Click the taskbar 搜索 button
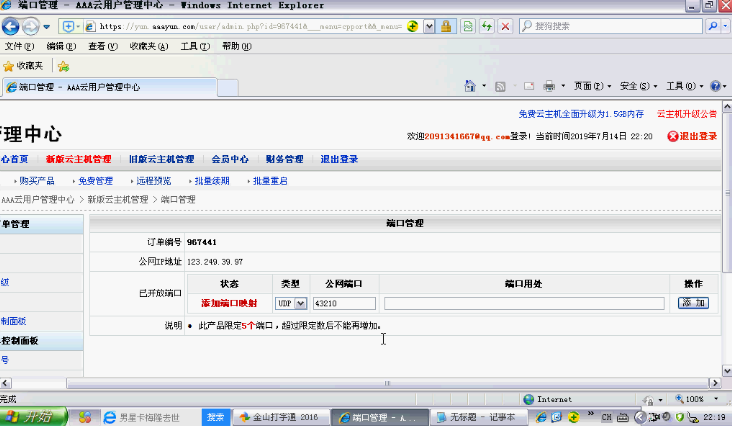 coord(216,417)
